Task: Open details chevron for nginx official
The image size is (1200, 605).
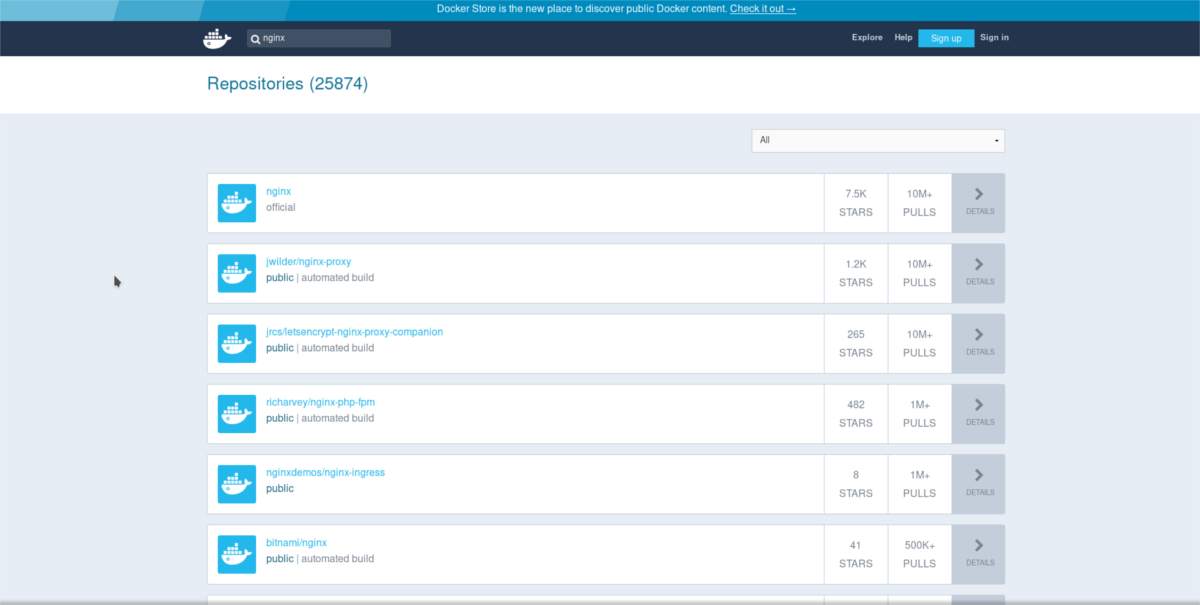Action: tap(979, 194)
